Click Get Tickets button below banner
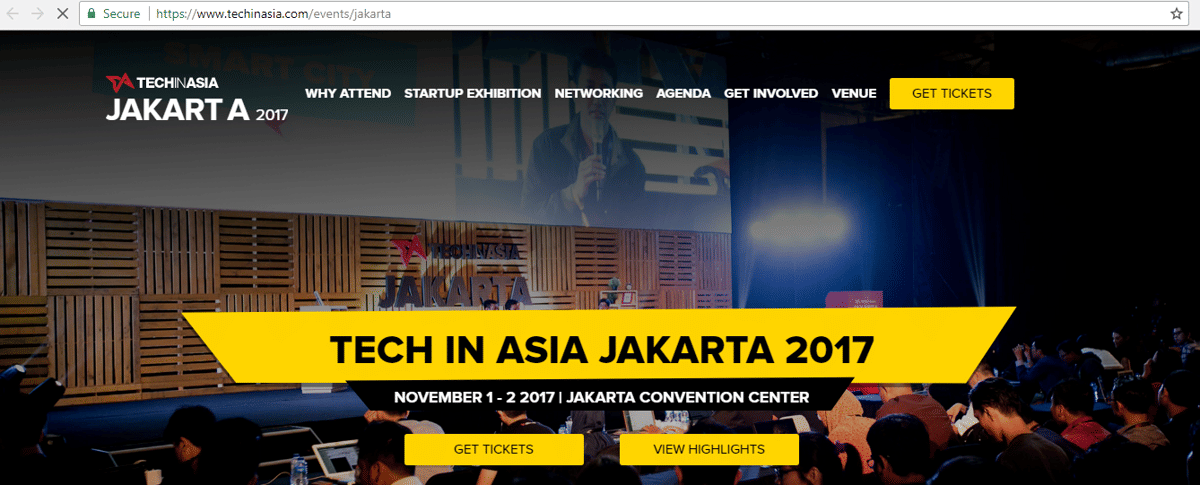Viewport: 1200px width, 485px height. click(x=493, y=449)
